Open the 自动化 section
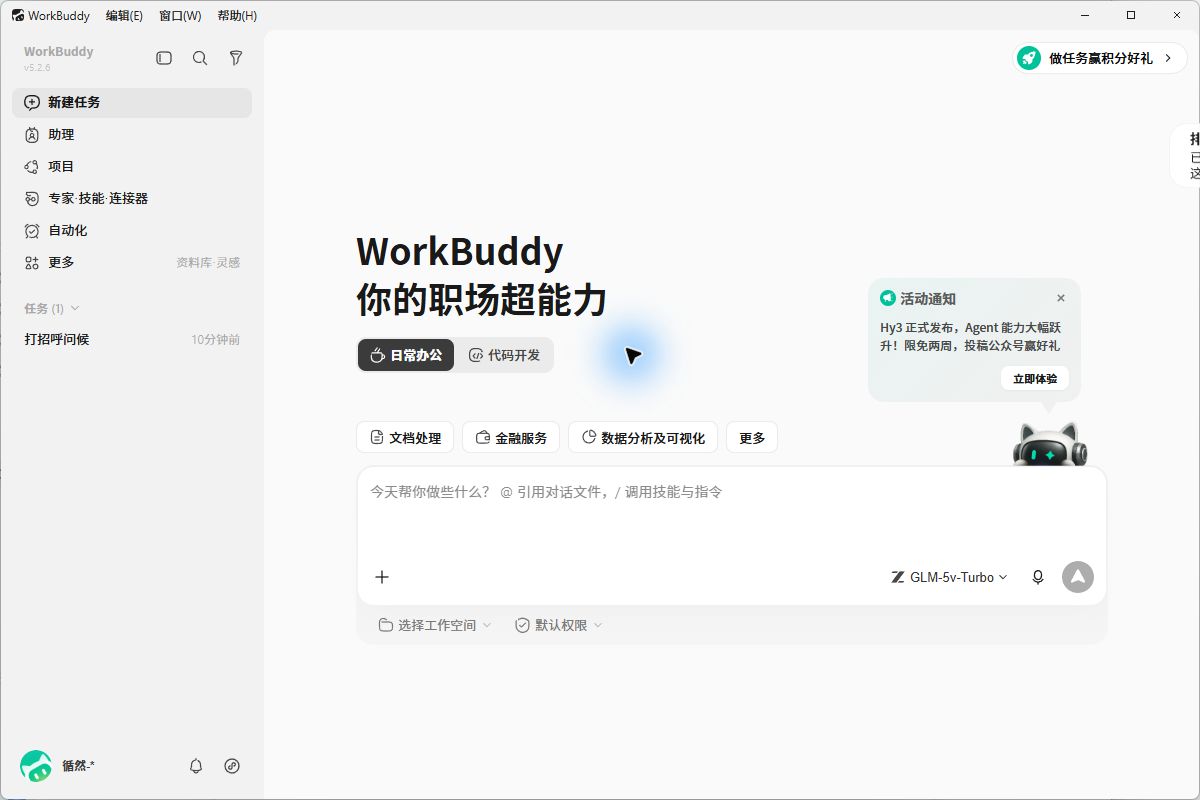 pyautogui.click(x=132, y=230)
